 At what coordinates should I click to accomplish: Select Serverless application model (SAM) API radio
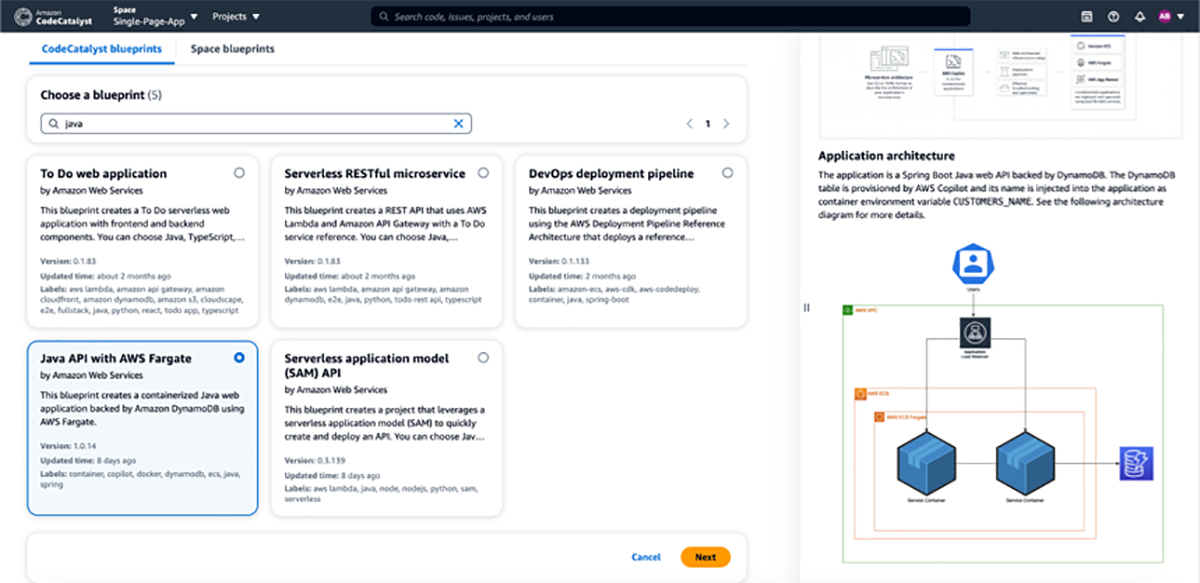tap(483, 357)
